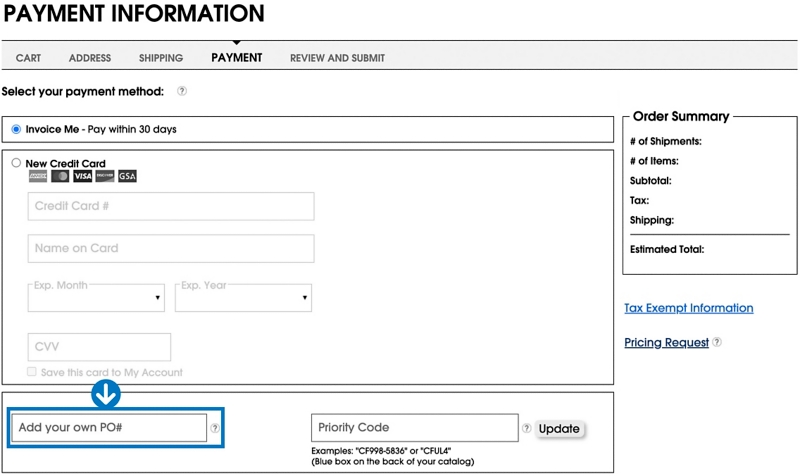This screenshot has height=476, width=800.
Task: Click the VISA card icon
Action: pyautogui.click(x=82, y=176)
